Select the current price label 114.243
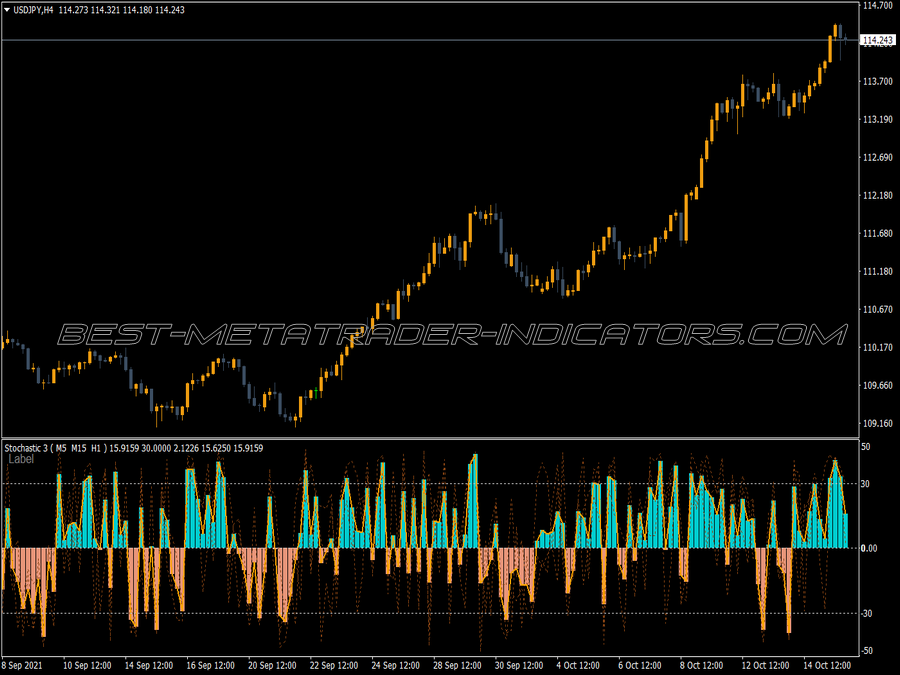Screen dimensions: 900x675 coord(878,40)
